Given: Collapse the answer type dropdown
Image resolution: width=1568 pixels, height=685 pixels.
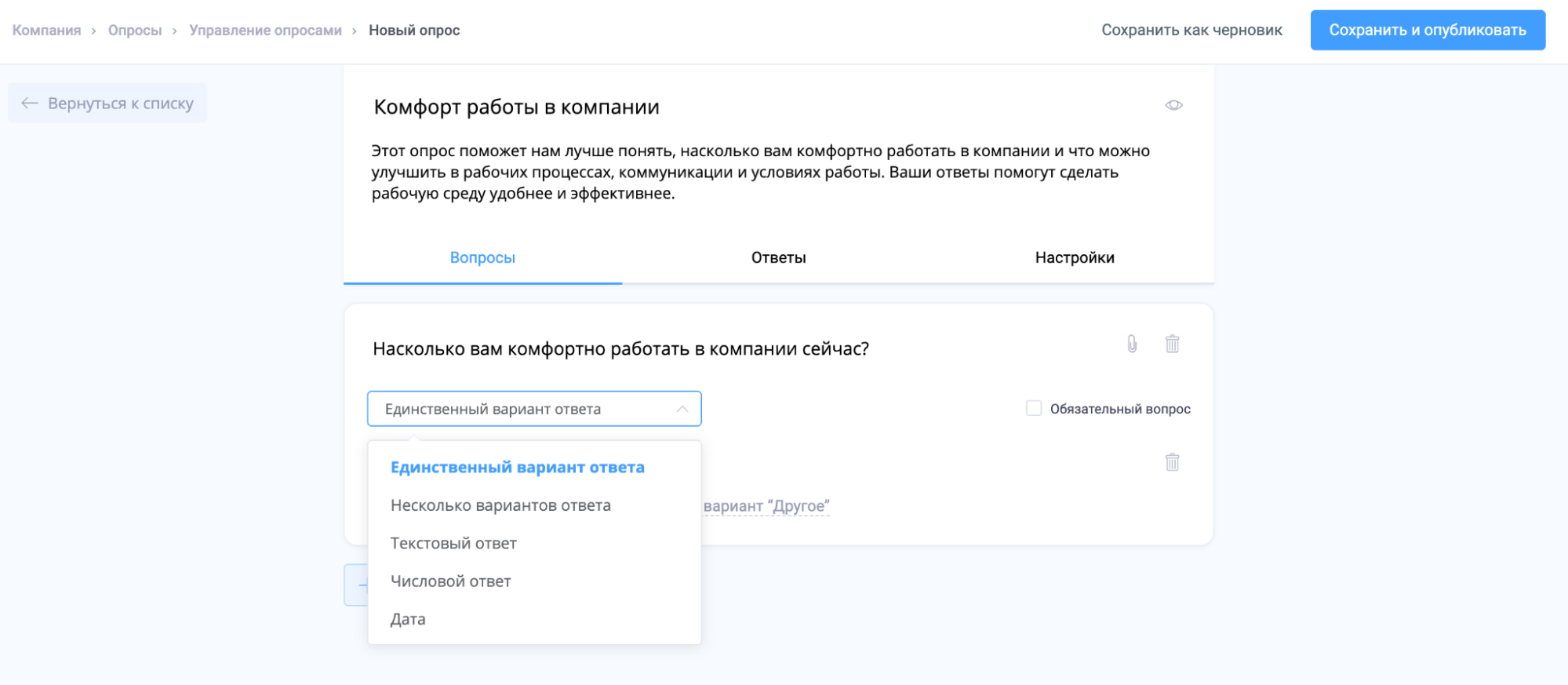Looking at the screenshot, I should pyautogui.click(x=682, y=409).
